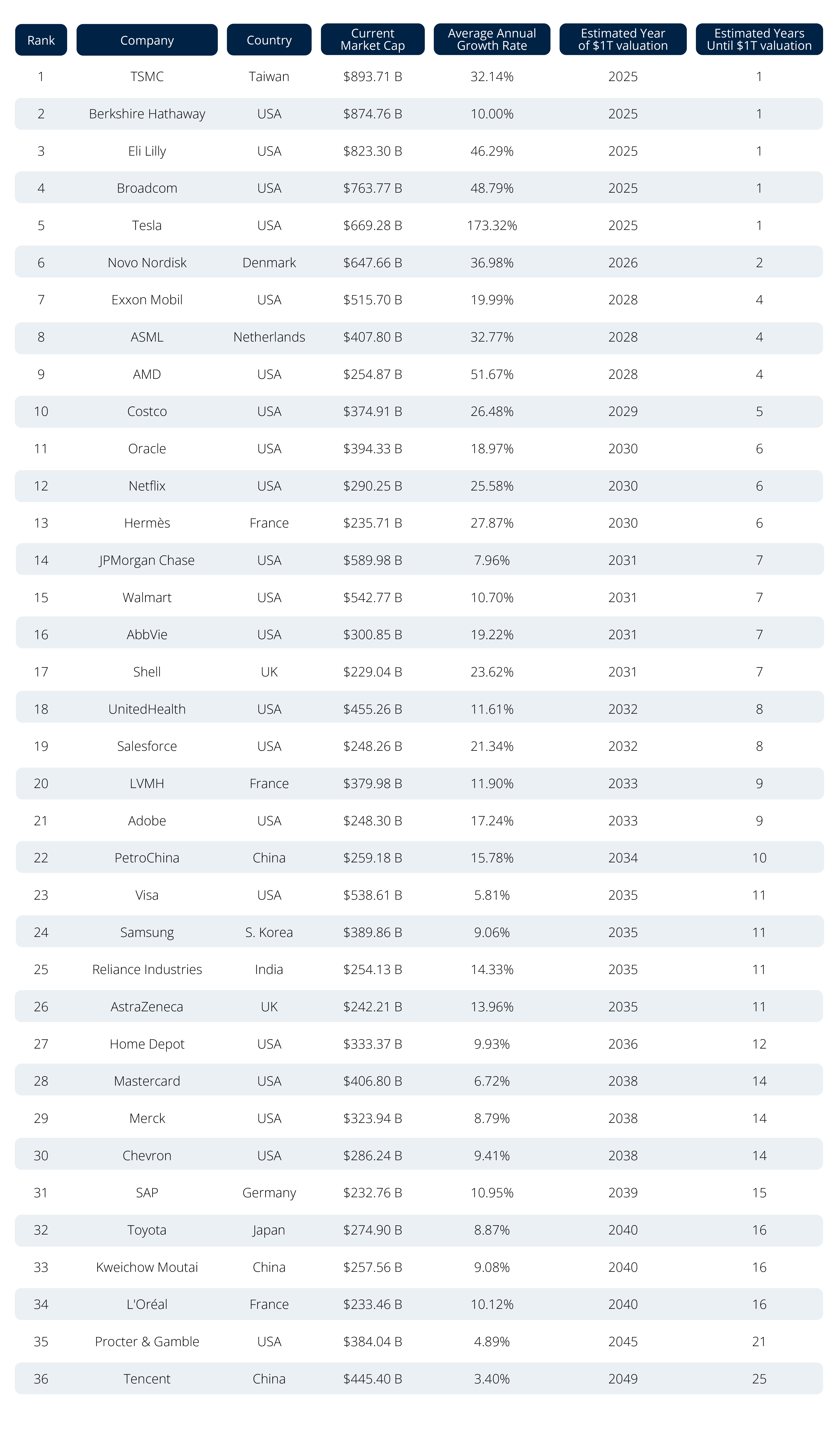The width and height of the screenshot is (840, 1439).
Task: Click the Rank column header
Action: (x=41, y=40)
